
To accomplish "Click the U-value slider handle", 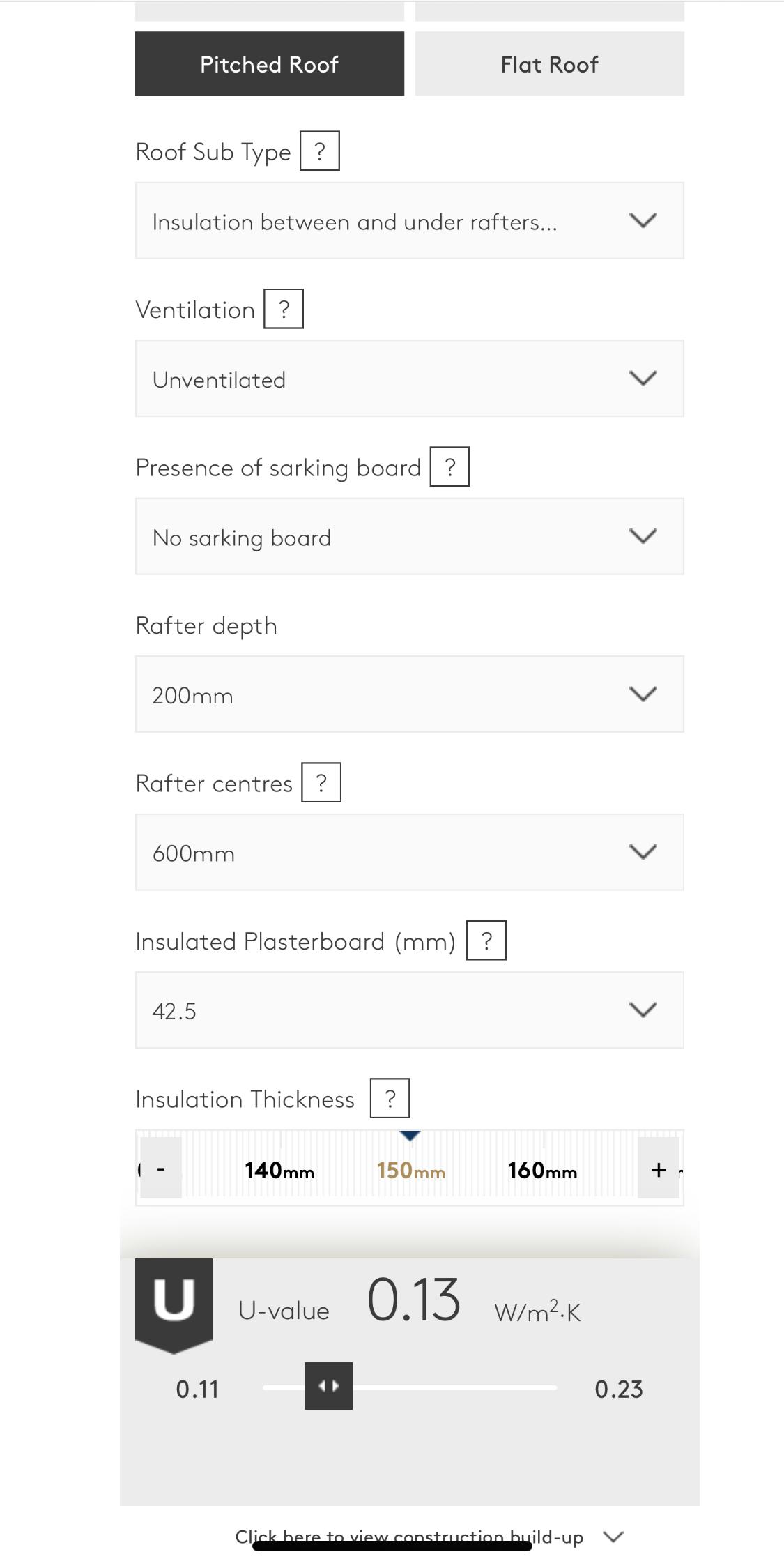I will [328, 1386].
